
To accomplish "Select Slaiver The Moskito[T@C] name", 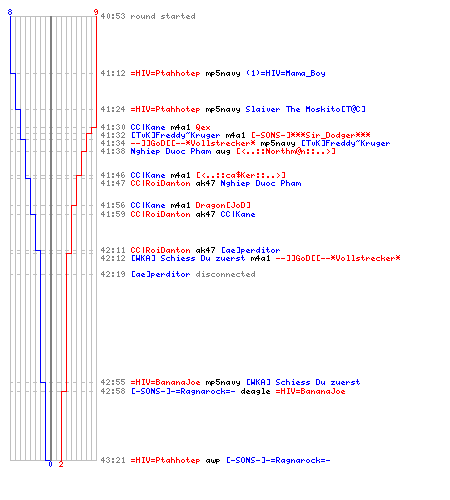I will [305, 109].
